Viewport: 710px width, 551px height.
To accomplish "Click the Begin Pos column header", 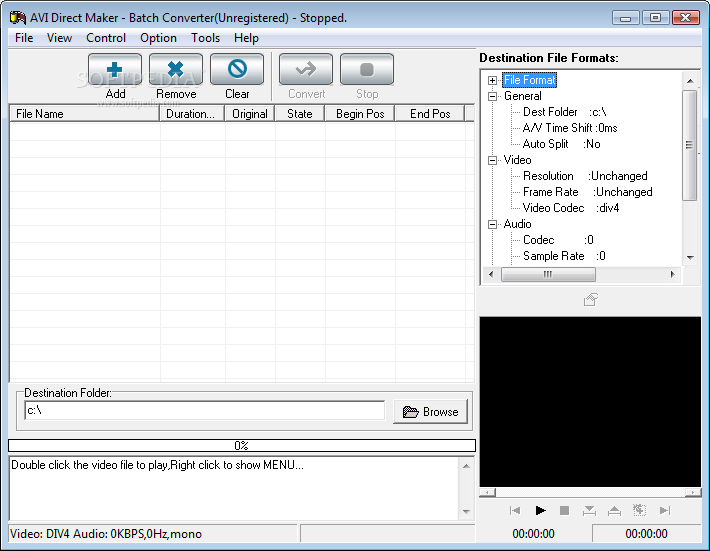I will 360,114.
